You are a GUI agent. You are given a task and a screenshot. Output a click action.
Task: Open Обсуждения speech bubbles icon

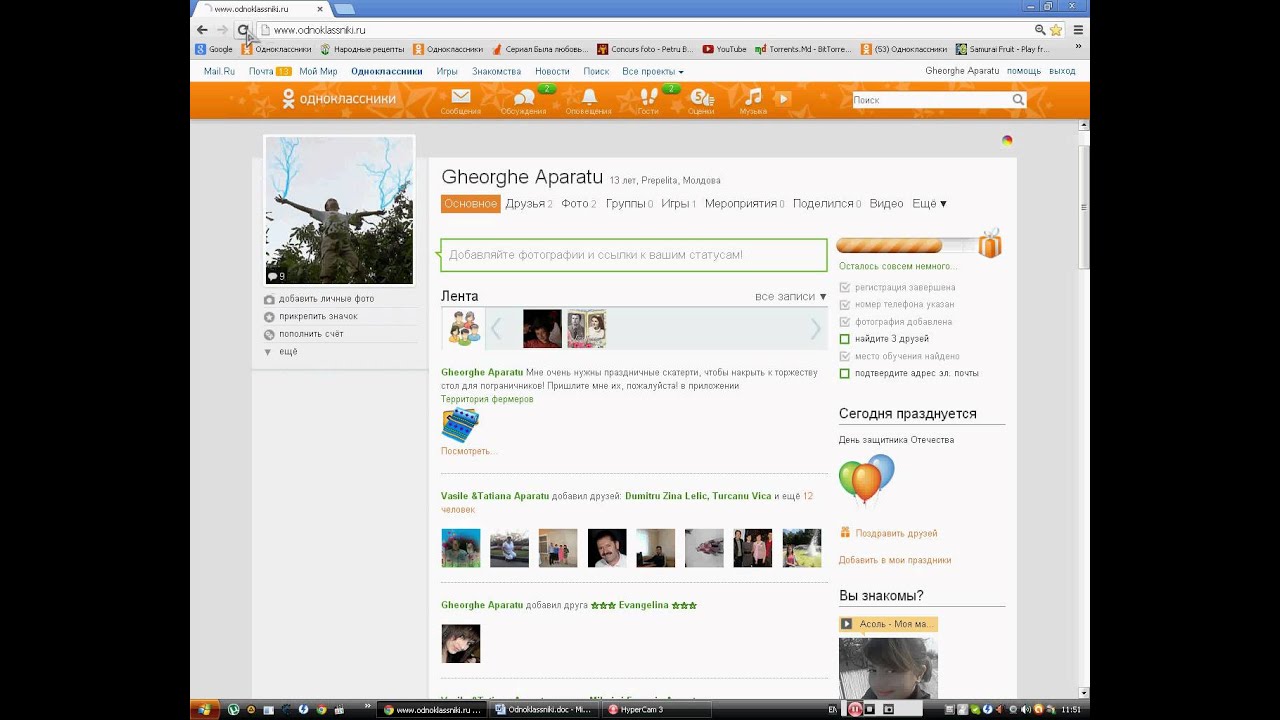coord(524,97)
